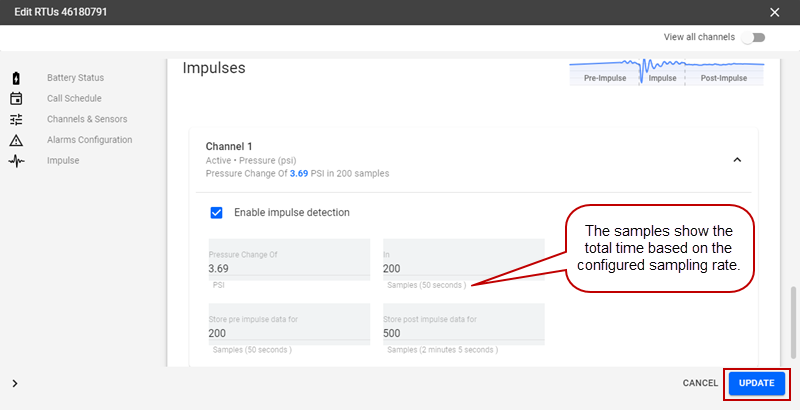Click the Channels & Sensors tune icon
Screen dimensions: 800x410
pyautogui.click(x=16, y=119)
